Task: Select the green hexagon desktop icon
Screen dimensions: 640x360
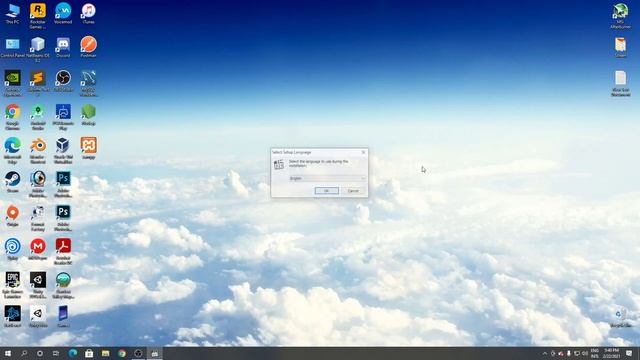Action: pos(89,115)
